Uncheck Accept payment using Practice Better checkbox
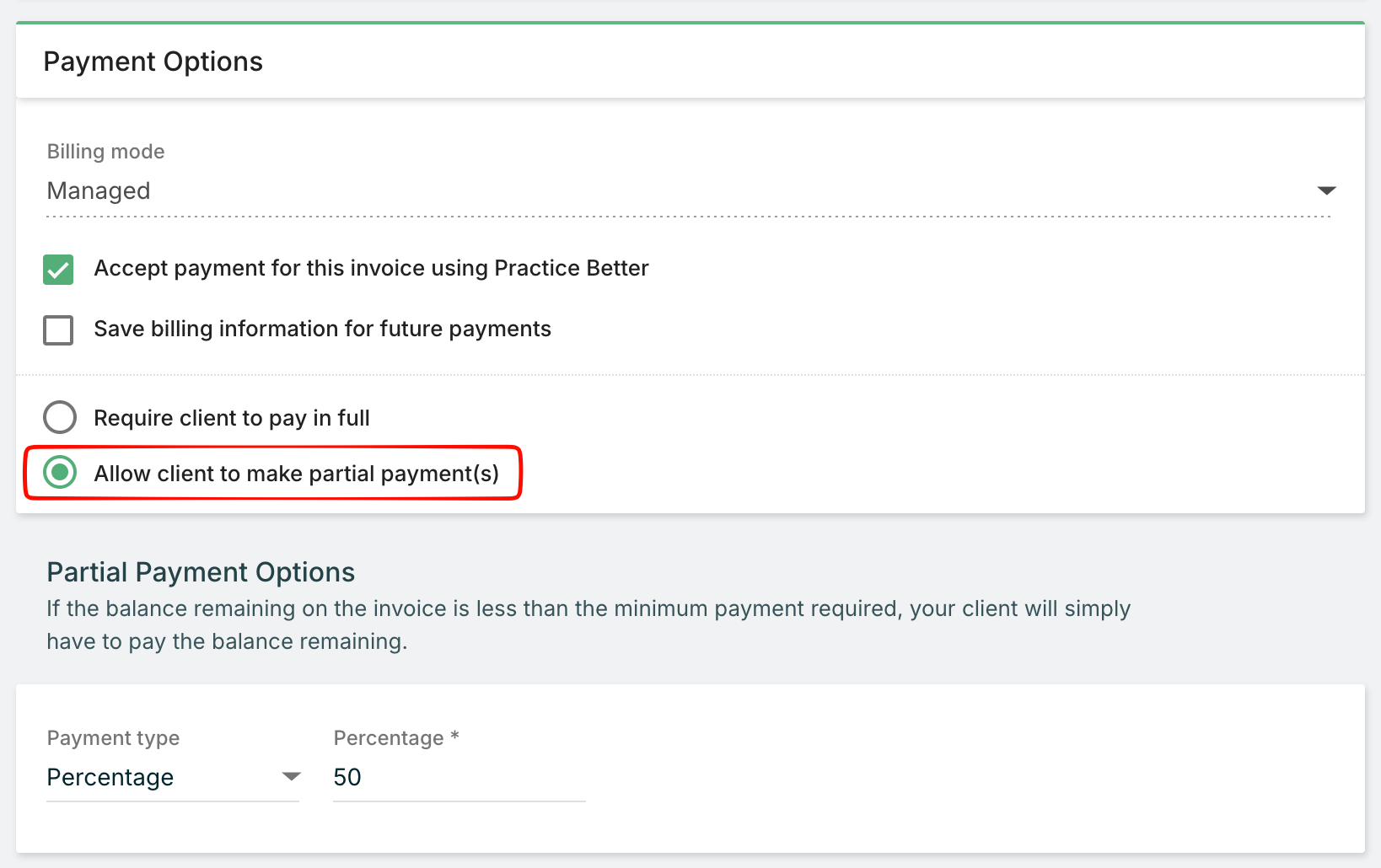This screenshot has height=868, width=1381. (x=58, y=270)
